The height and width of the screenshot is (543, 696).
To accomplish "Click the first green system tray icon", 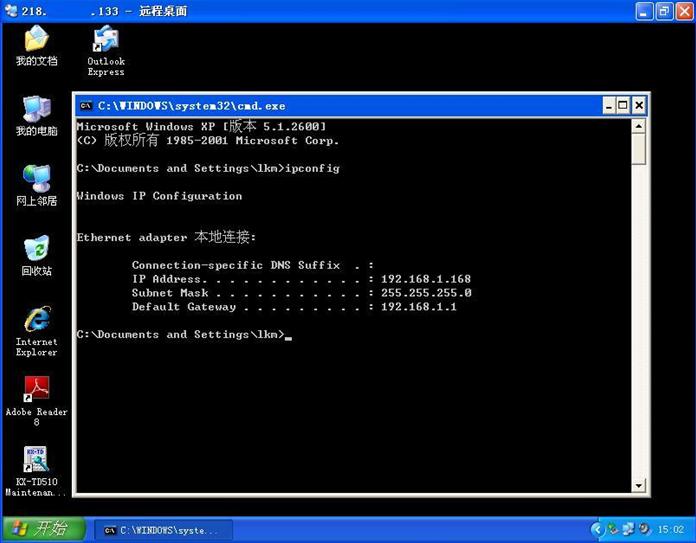I will (613, 529).
